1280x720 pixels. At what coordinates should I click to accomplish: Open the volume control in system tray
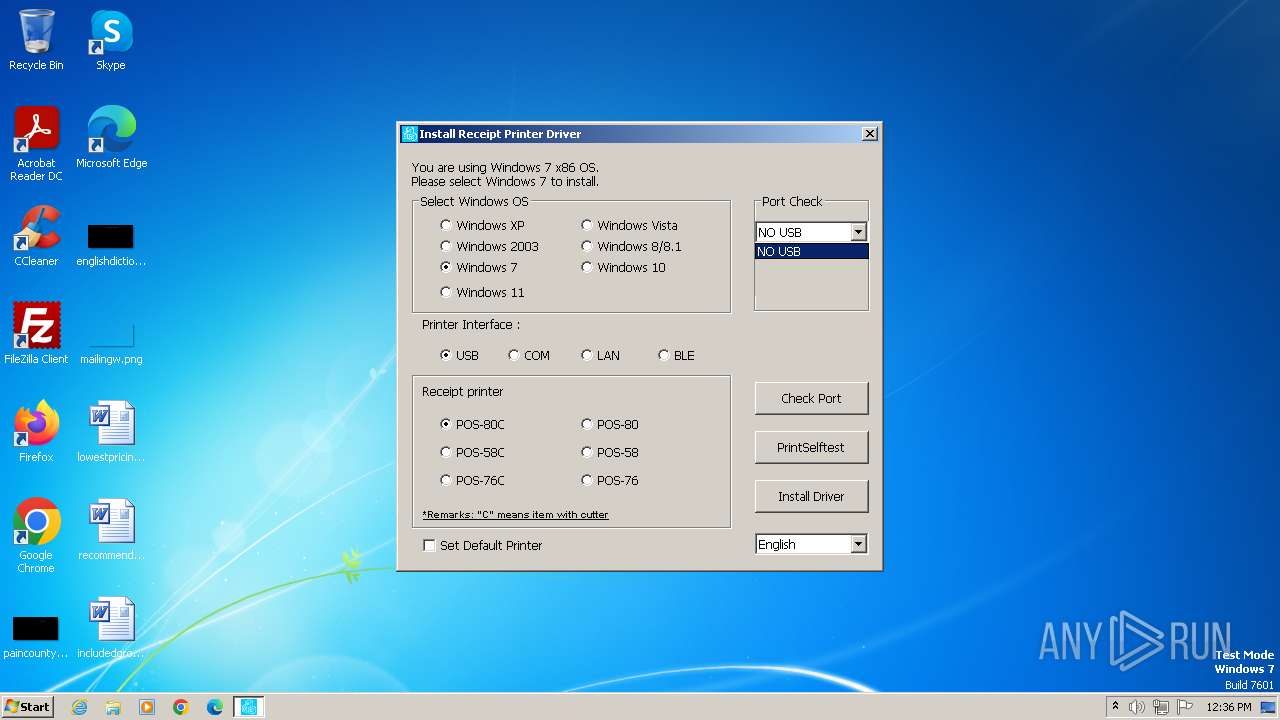click(1137, 707)
